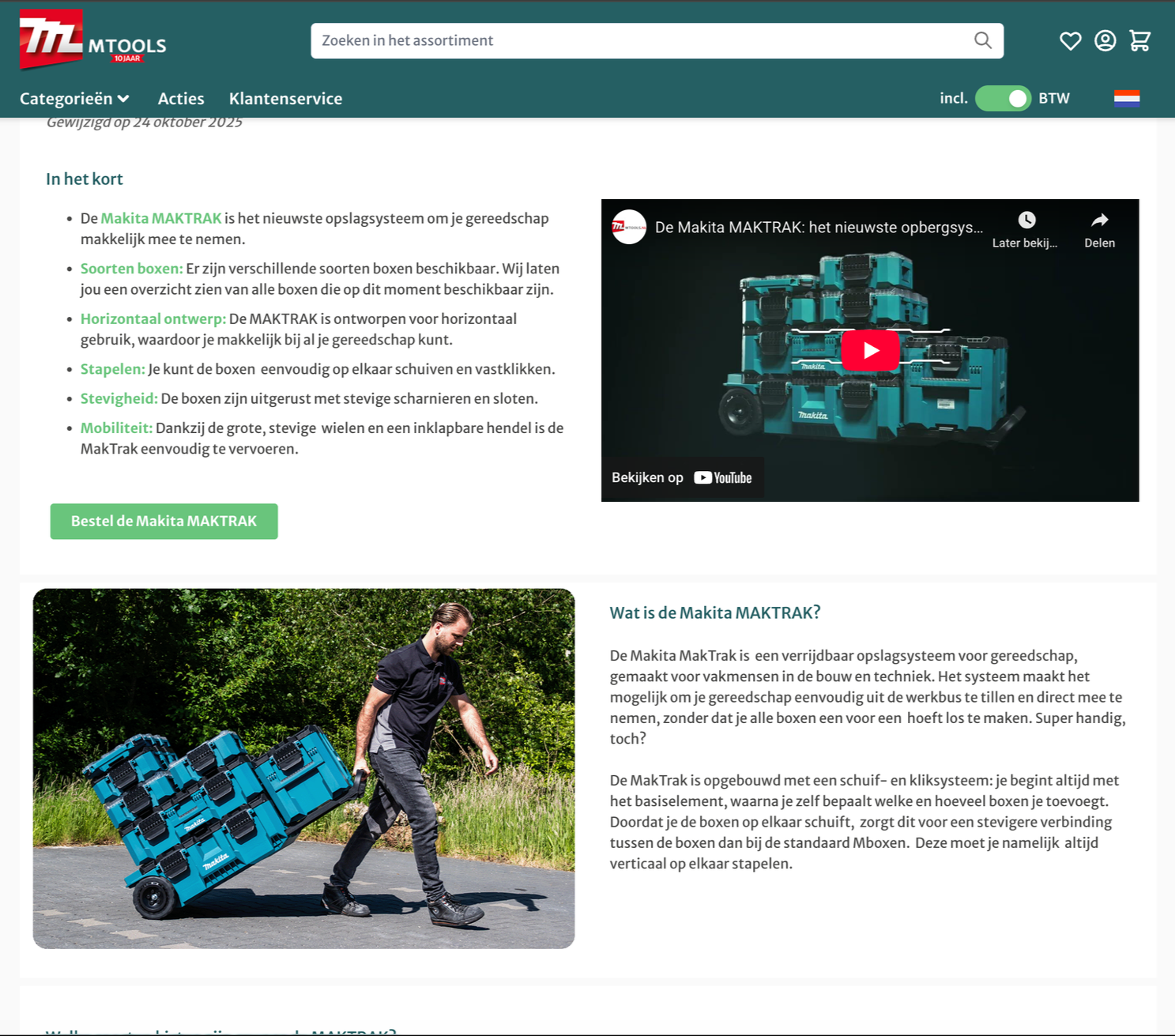Click the Soorten boxen: label
Screen dimensions: 1175x1036
(131, 269)
